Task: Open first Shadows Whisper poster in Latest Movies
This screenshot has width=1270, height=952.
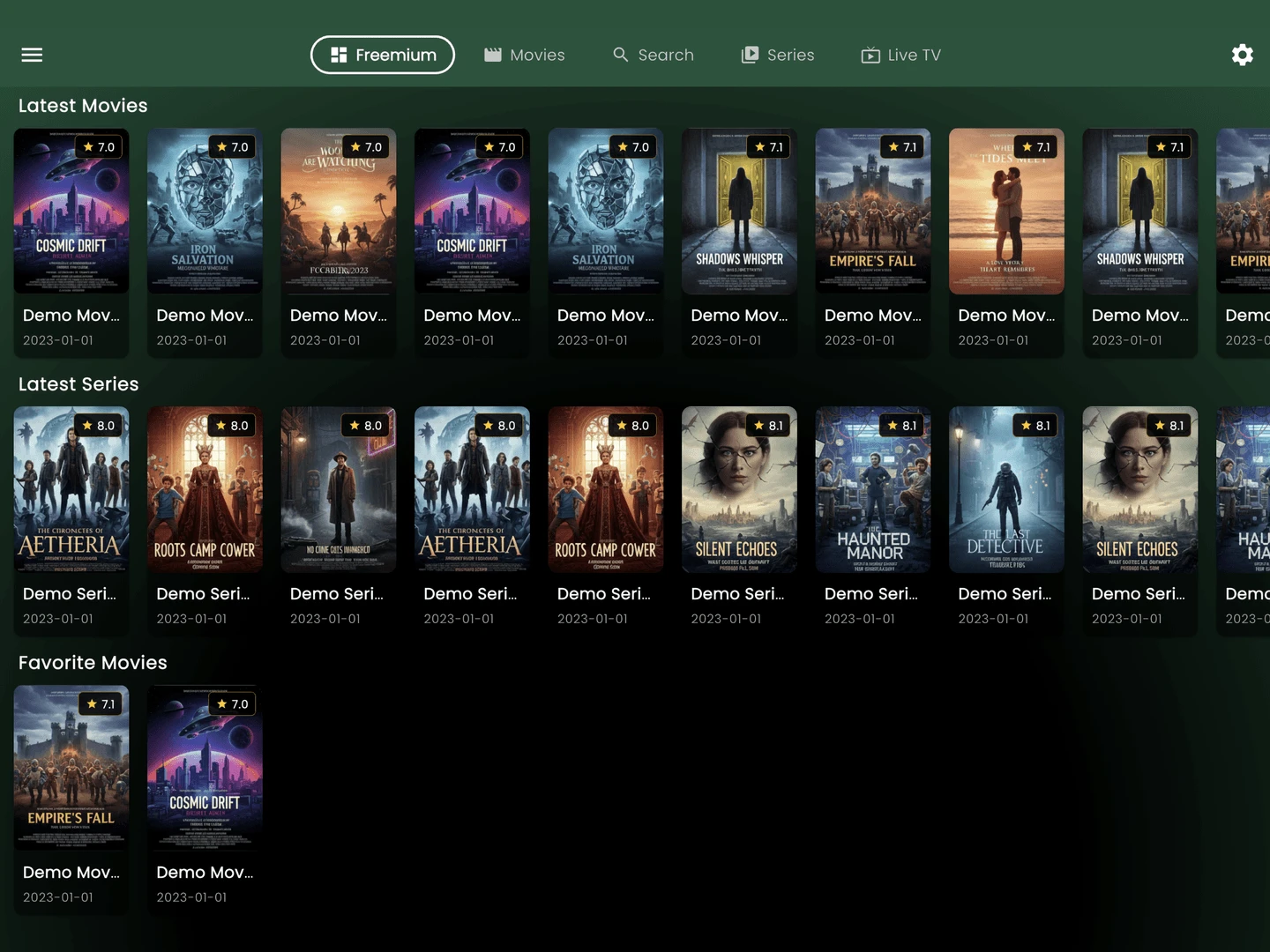Action: (739, 211)
